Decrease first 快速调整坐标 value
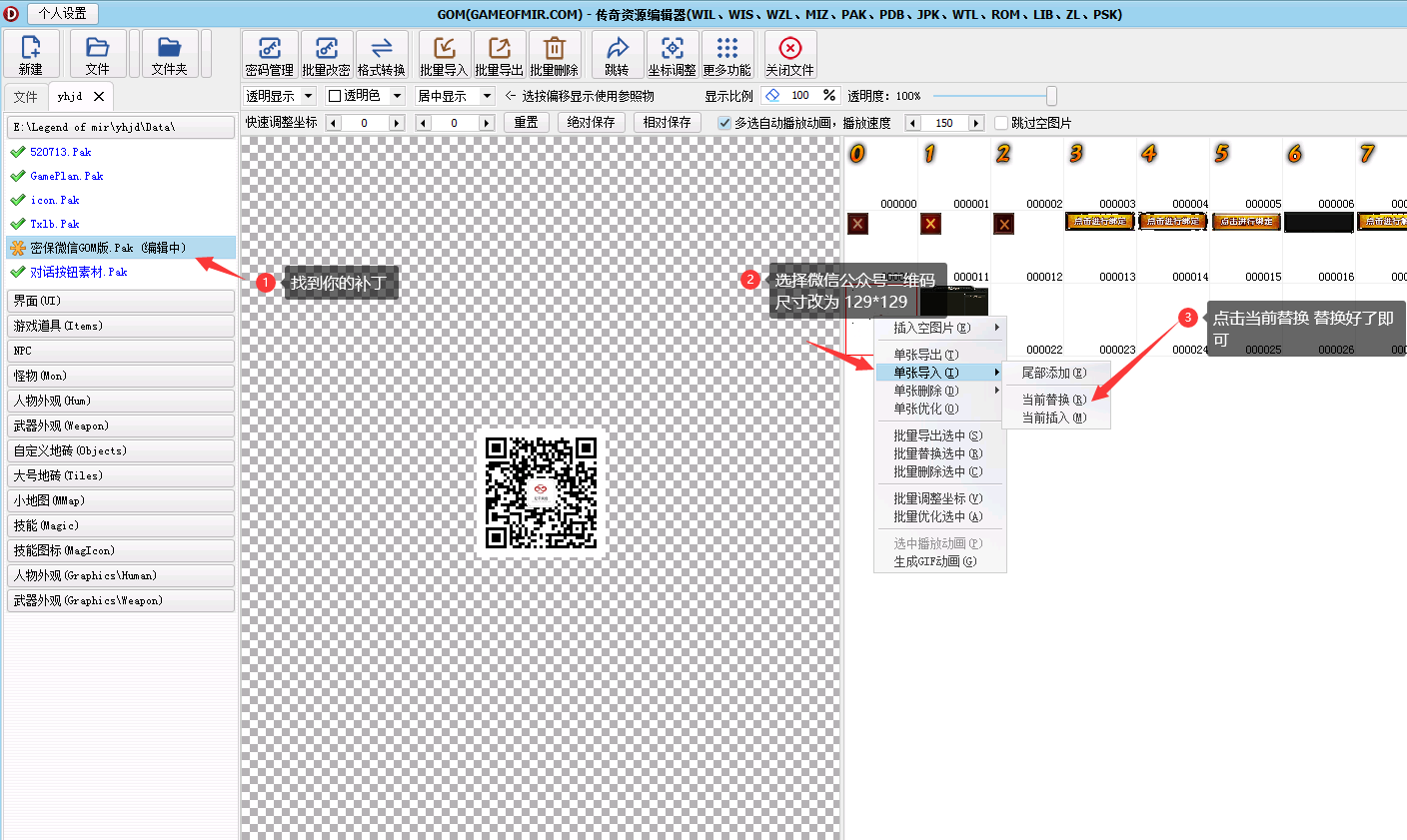The height and width of the screenshot is (840, 1407). [334, 123]
